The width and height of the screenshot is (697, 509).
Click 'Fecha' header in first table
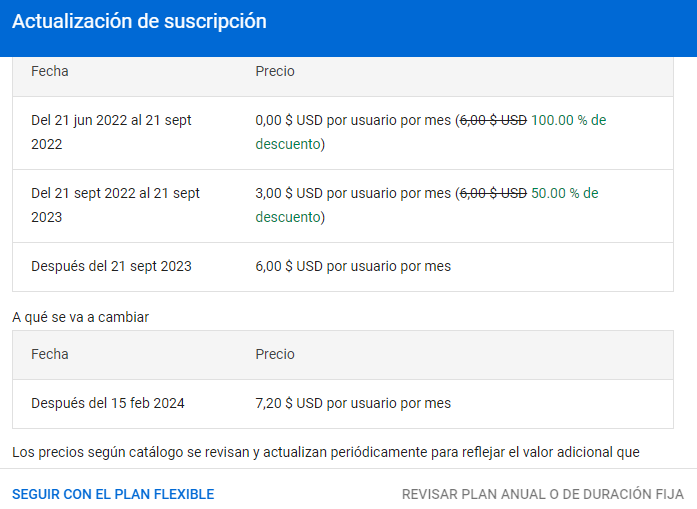(x=50, y=71)
